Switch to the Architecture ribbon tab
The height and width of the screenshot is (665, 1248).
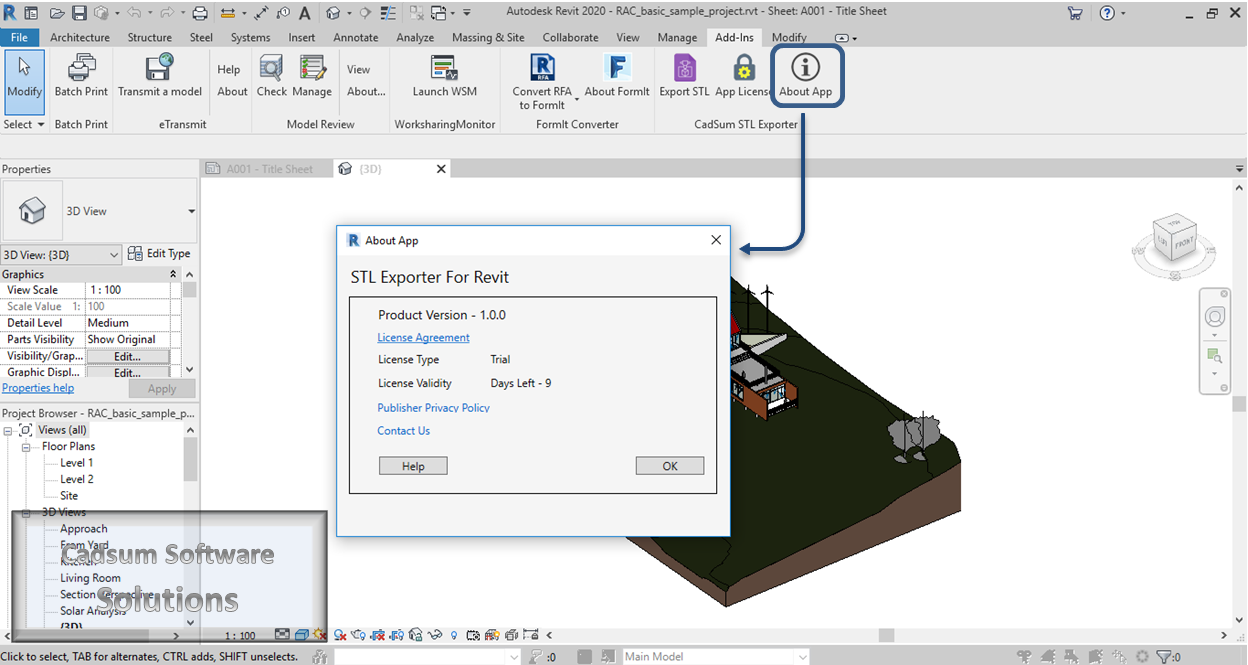[80, 37]
